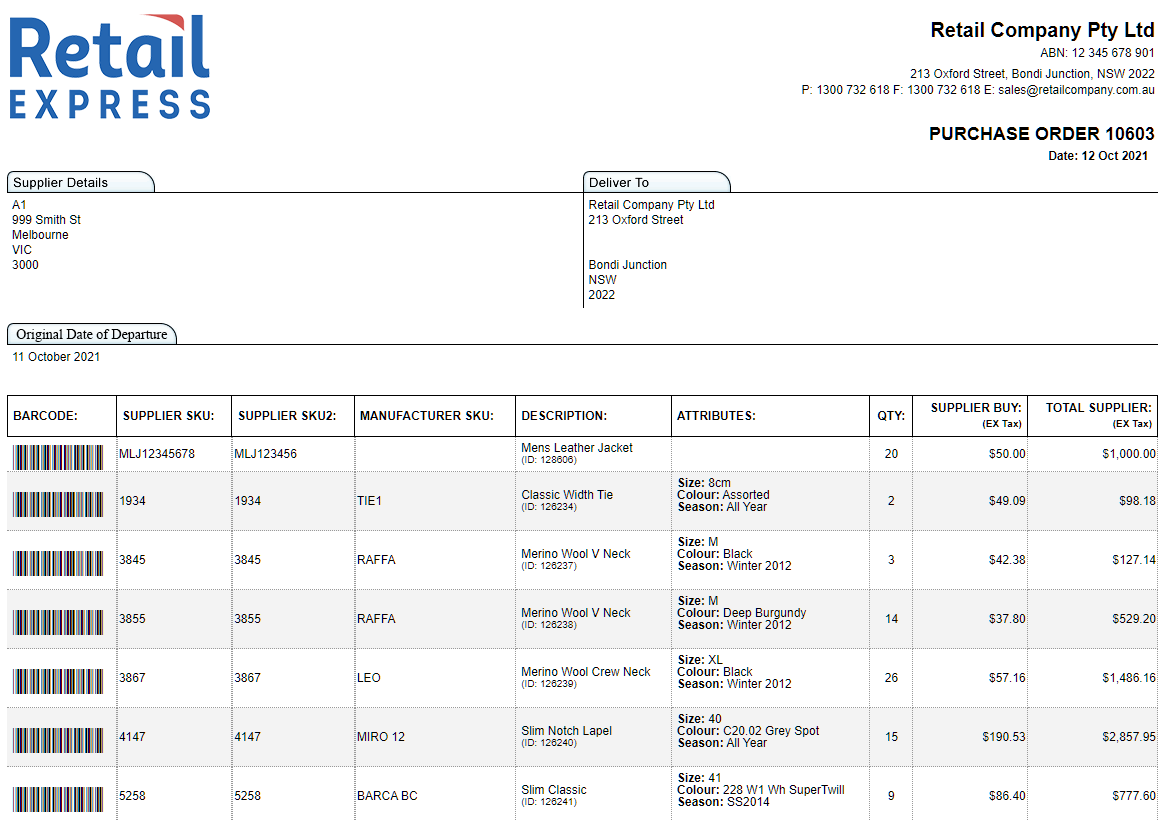1163x821 pixels.
Task: Click the SUPPLIER SKU2 column header
Action: point(293,416)
